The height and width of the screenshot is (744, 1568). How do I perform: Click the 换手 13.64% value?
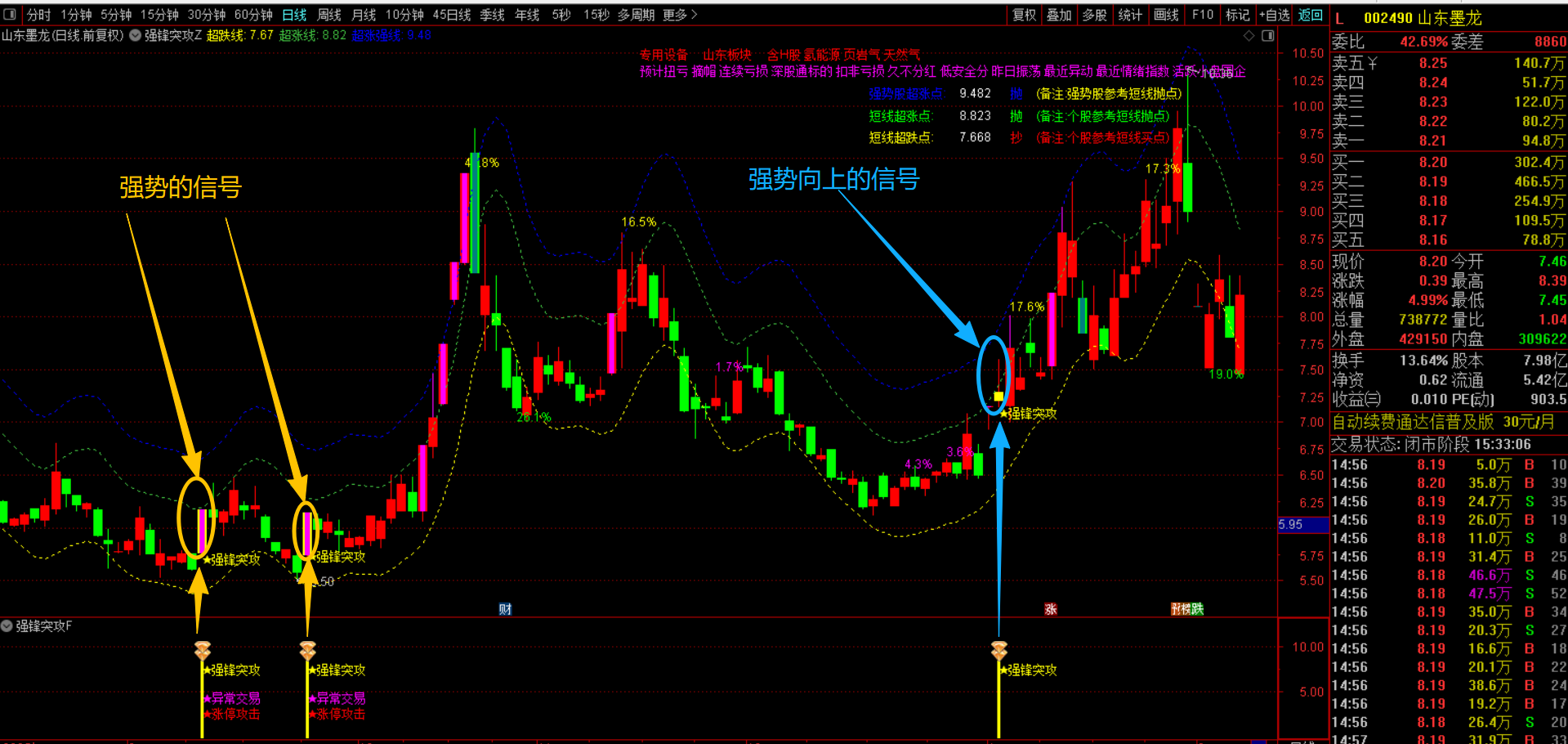tap(1423, 361)
